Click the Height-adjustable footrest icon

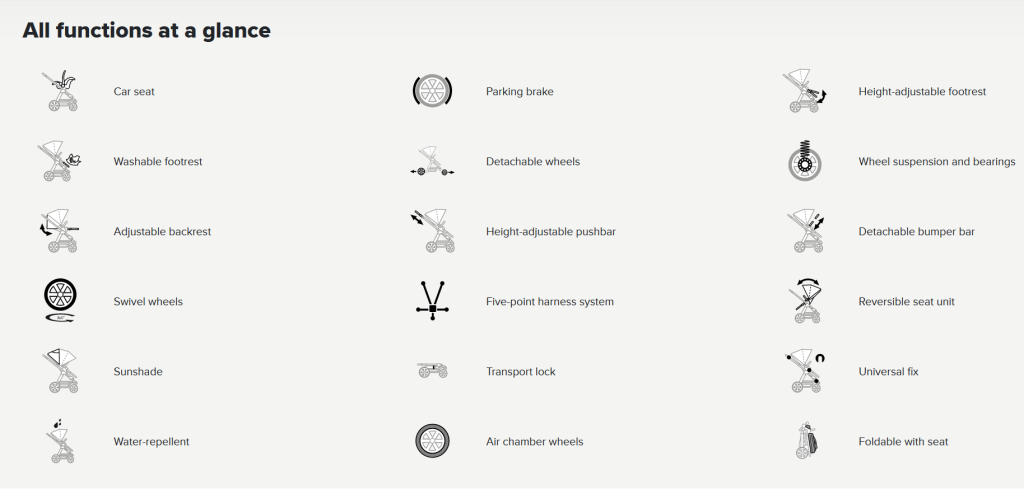click(805, 91)
